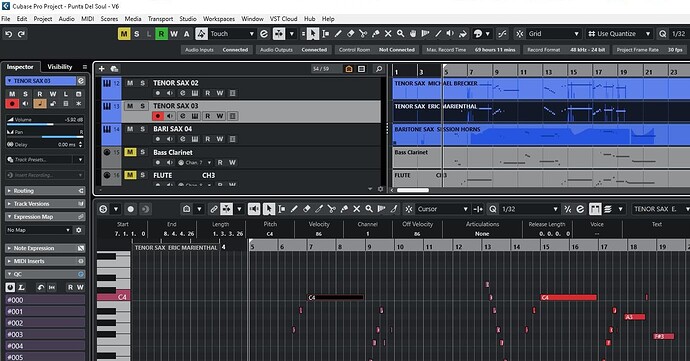Open the Expression Map settings gear
690x361 pixels.
tap(79, 230)
